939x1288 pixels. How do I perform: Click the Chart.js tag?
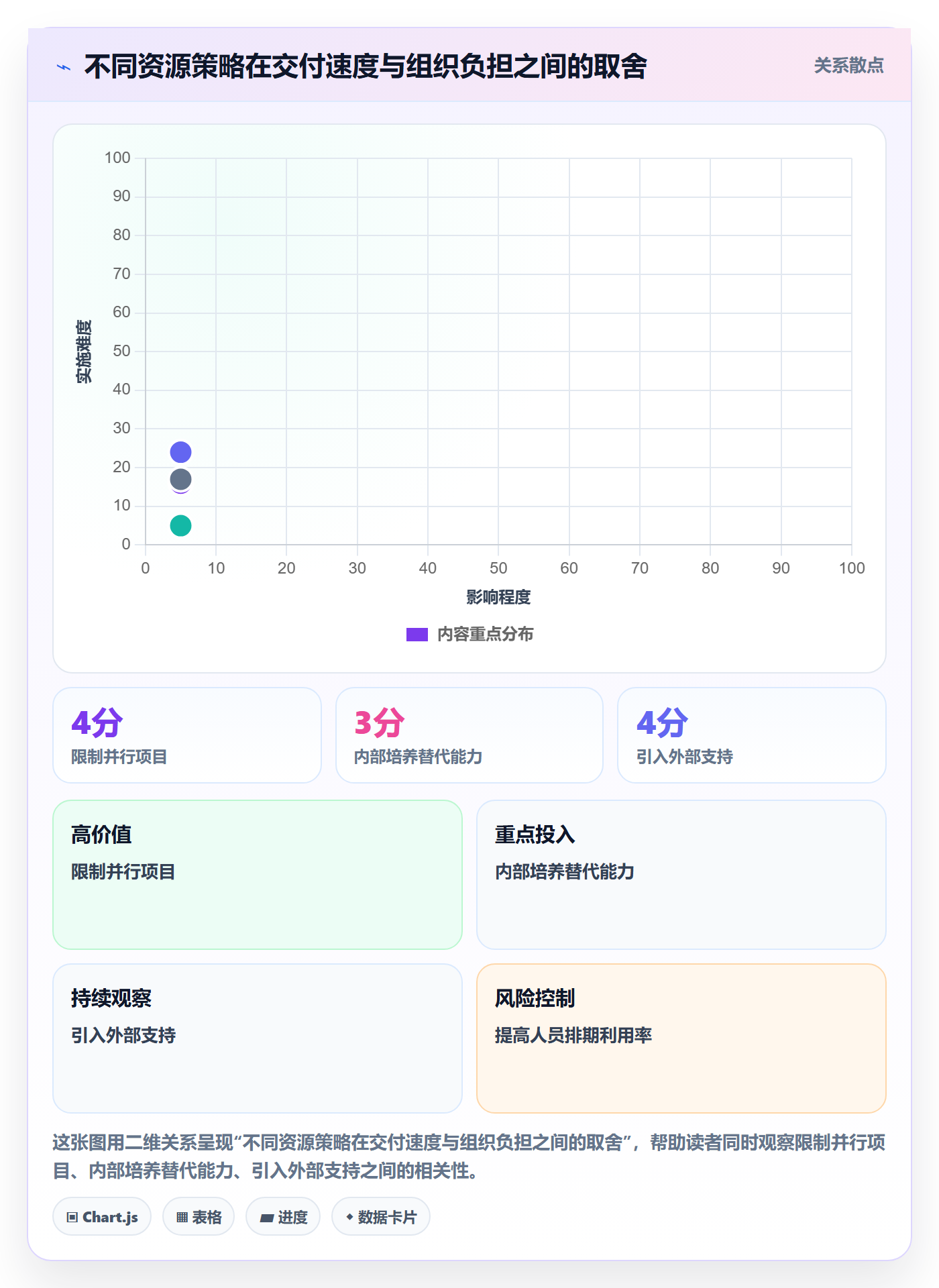point(102,1217)
